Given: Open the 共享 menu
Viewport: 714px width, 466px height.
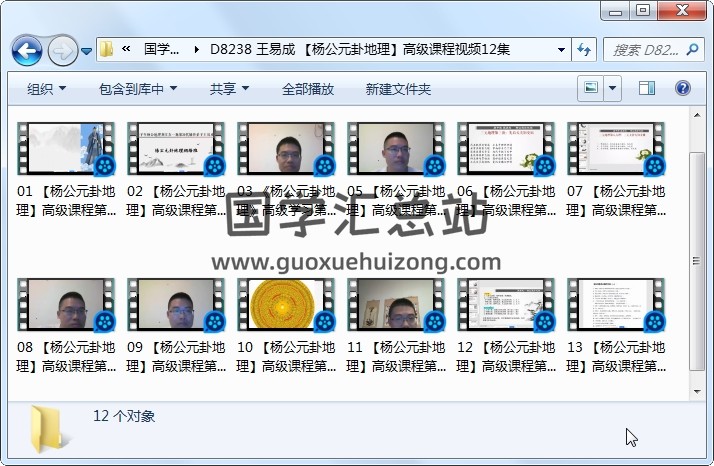Looking at the screenshot, I should pos(229,89).
